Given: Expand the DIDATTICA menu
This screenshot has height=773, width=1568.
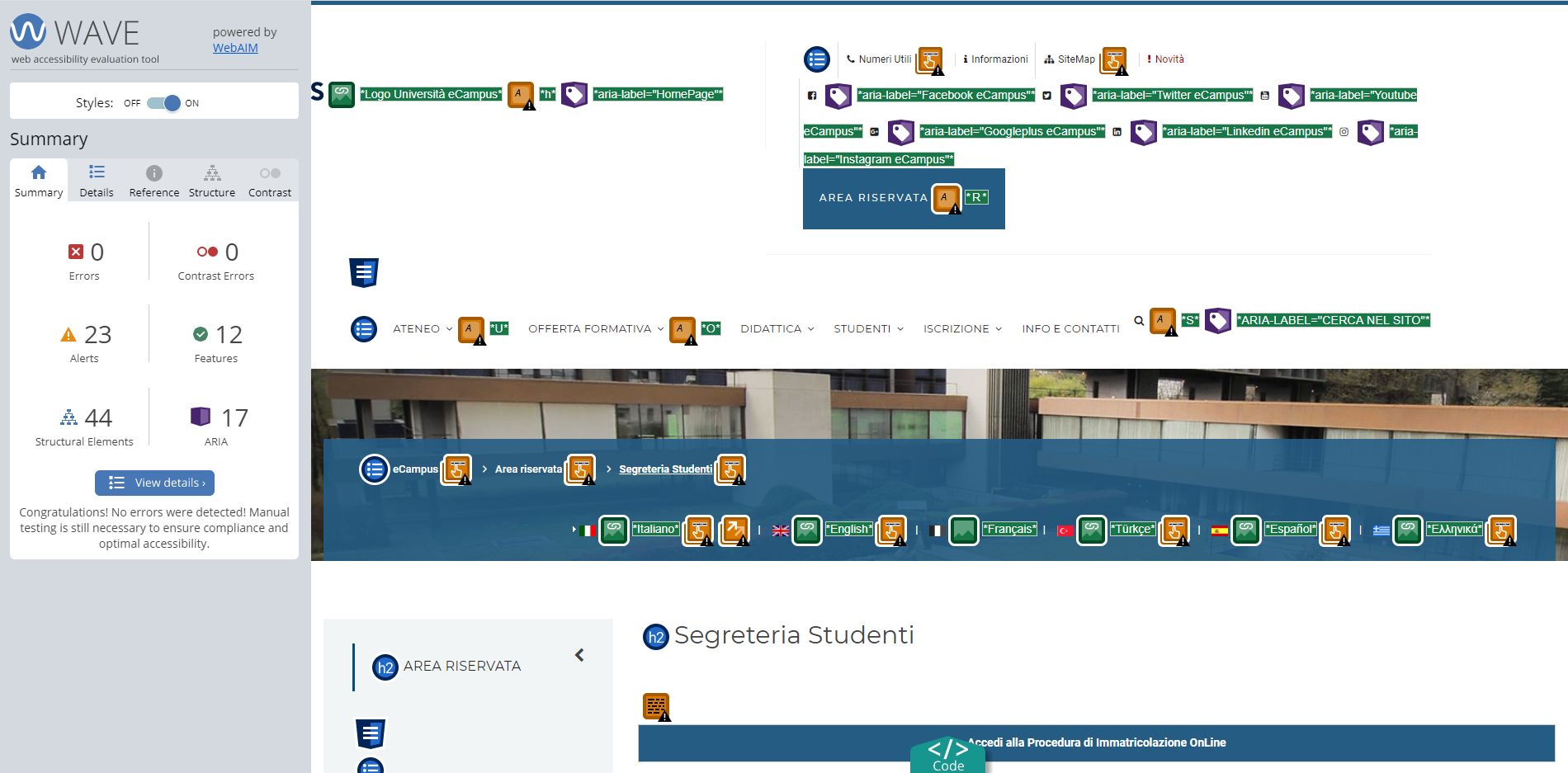Looking at the screenshot, I should (777, 328).
